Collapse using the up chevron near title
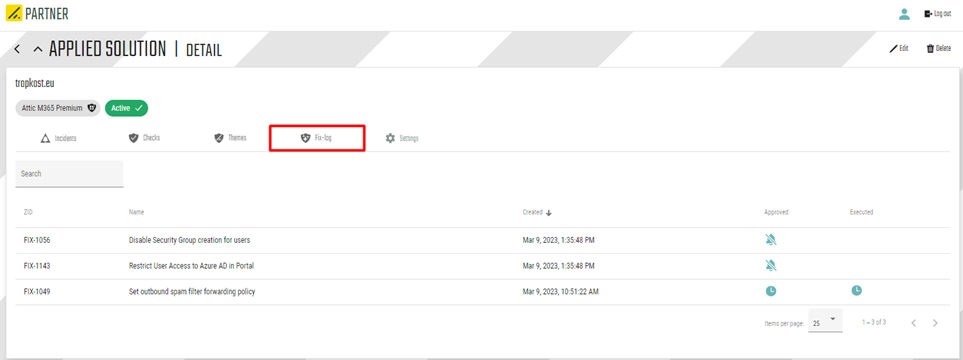 [38, 49]
